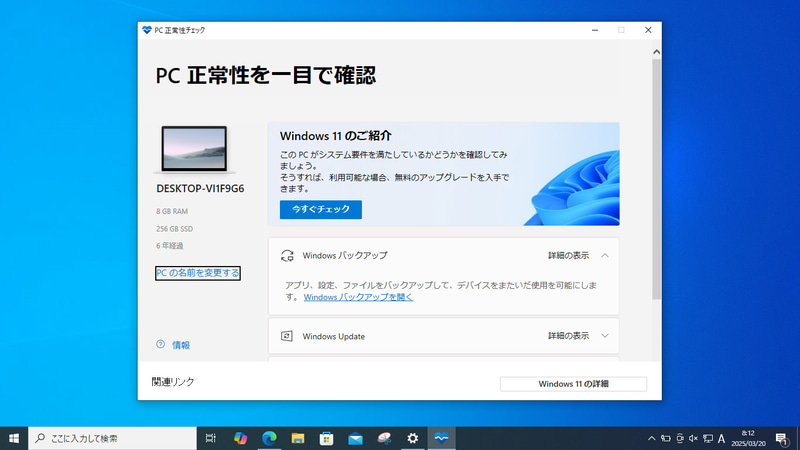Image resolution: width=800 pixels, height=450 pixels.
Task: Click the Windows 11 のご紹介 heading
Action: tap(335, 136)
